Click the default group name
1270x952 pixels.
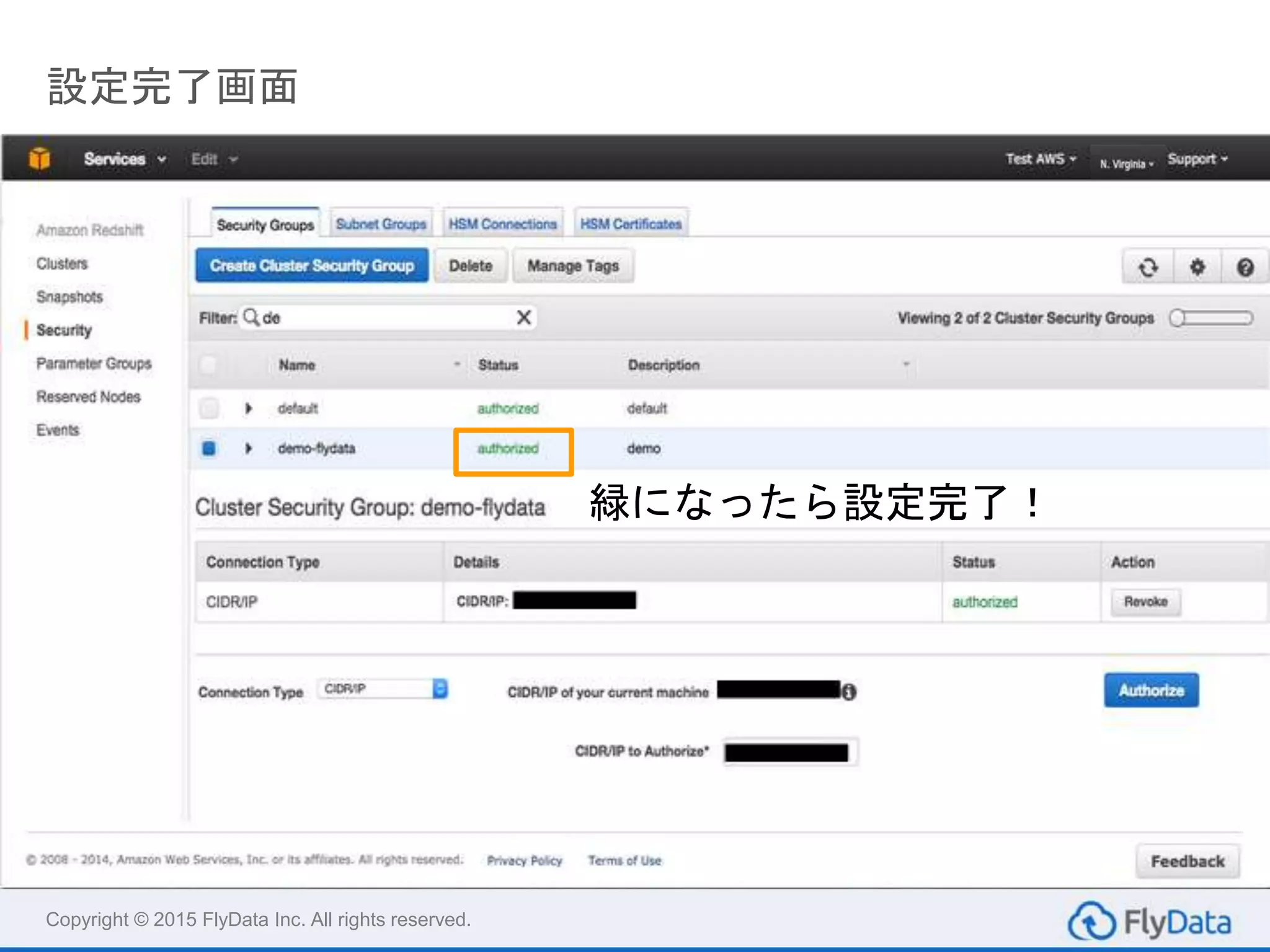(x=298, y=408)
